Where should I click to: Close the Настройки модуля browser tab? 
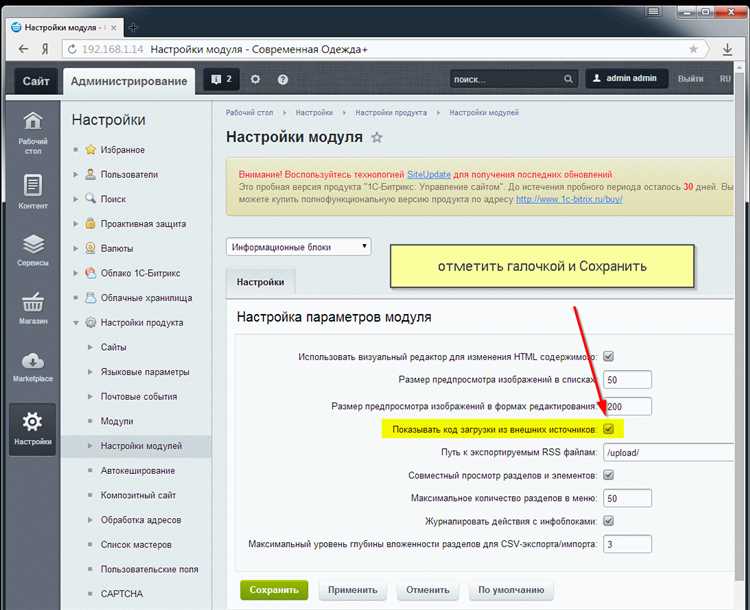pyautogui.click(x=113, y=28)
